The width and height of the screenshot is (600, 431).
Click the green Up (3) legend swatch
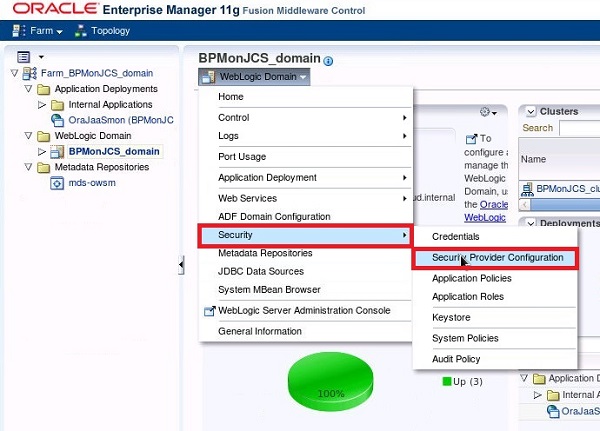[447, 381]
